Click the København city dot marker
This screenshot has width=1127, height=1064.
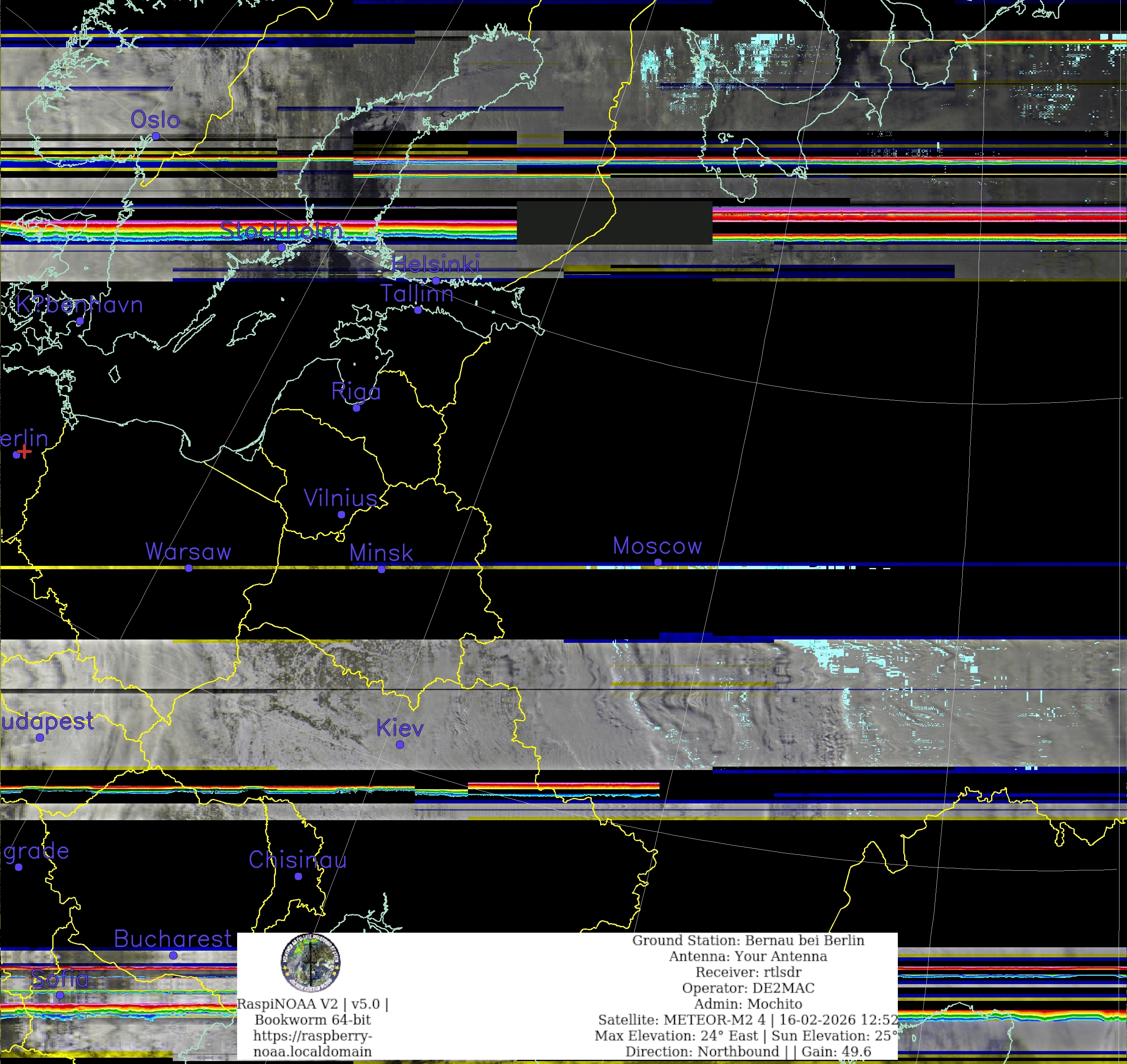tap(80, 321)
